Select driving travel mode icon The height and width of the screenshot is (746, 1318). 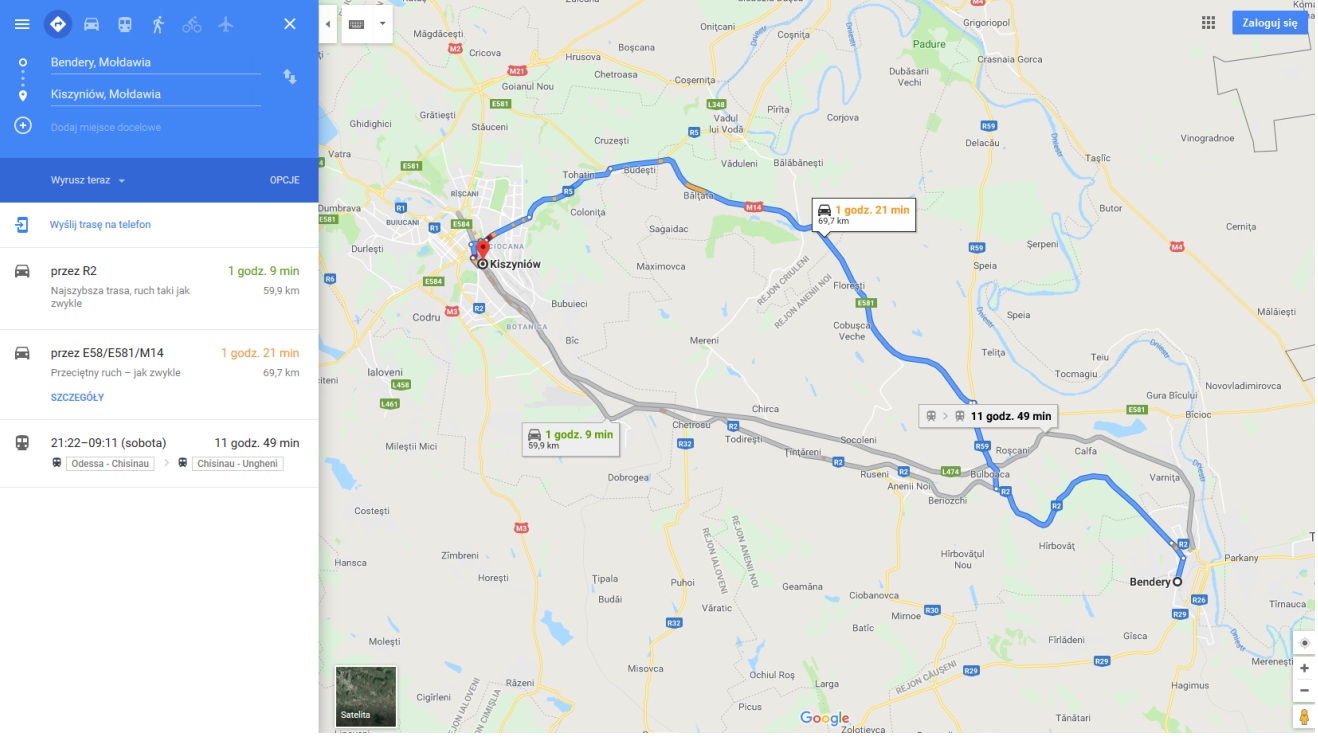point(91,24)
